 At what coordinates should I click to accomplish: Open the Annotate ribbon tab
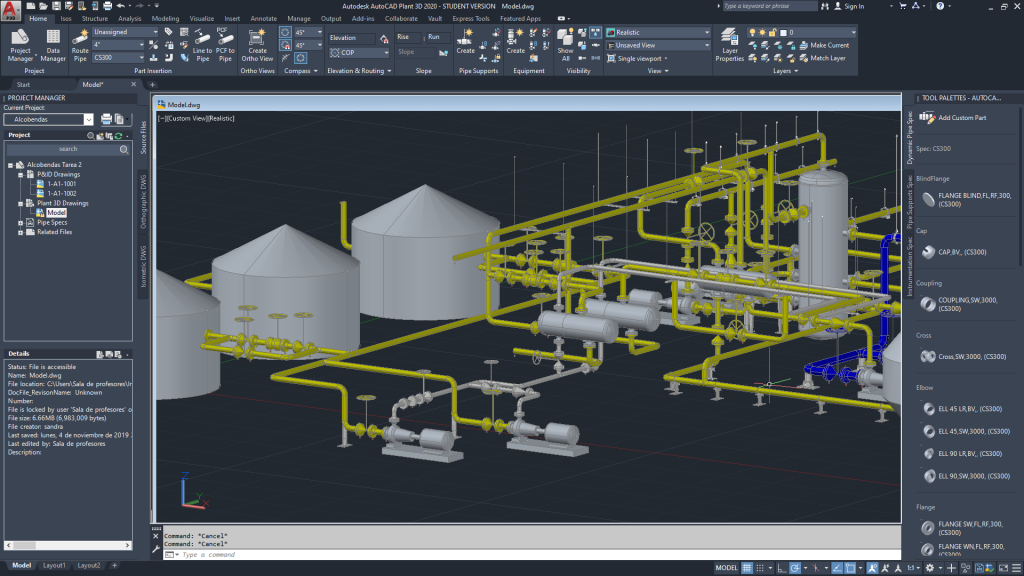point(263,18)
